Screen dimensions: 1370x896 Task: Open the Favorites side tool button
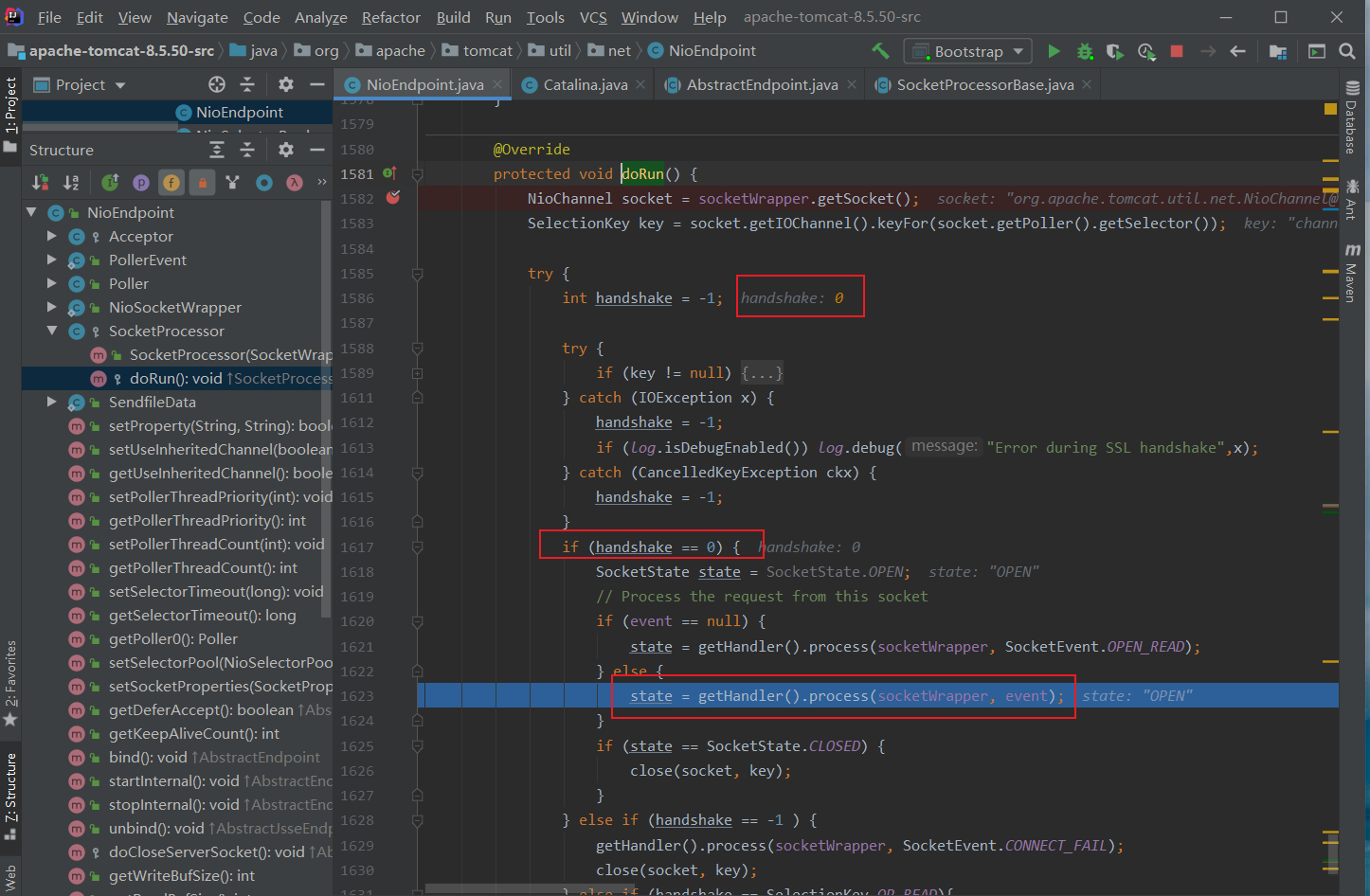click(x=10, y=683)
